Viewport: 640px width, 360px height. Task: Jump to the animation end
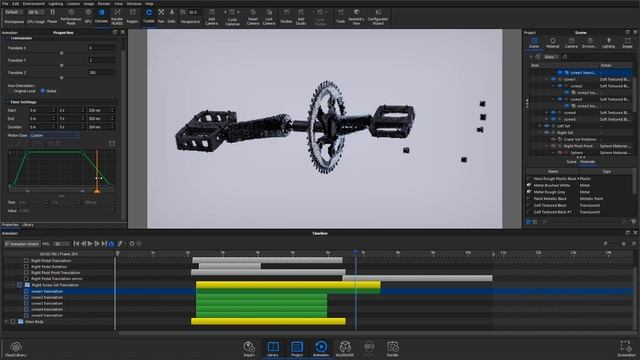(x=104, y=244)
